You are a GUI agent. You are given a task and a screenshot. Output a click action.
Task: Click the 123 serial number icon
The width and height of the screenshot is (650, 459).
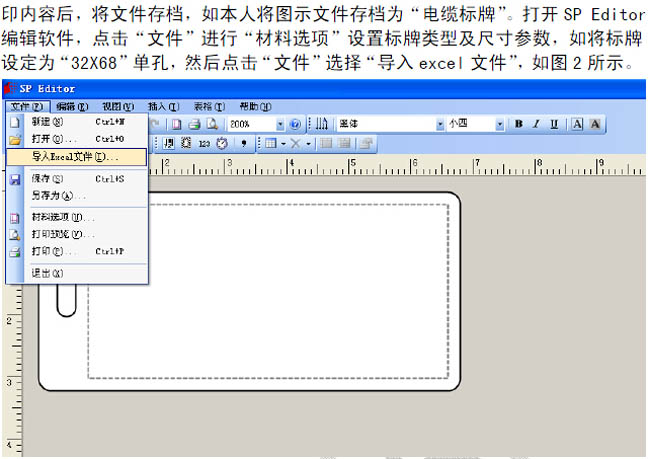[204, 143]
